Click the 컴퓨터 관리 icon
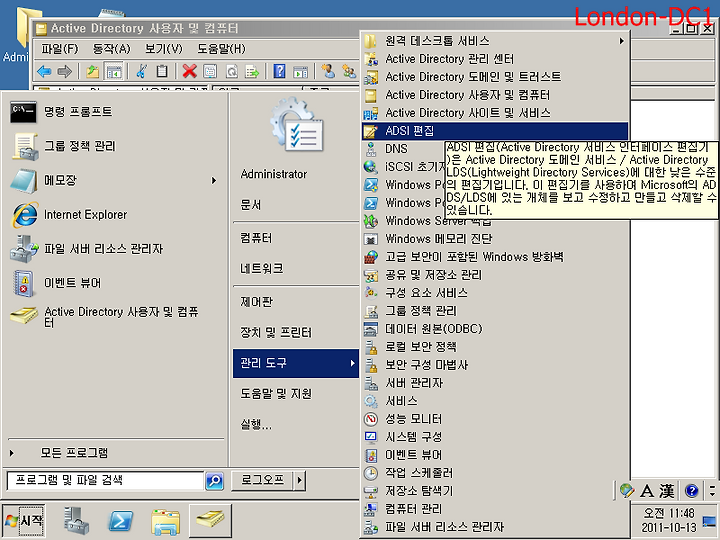 point(371,509)
